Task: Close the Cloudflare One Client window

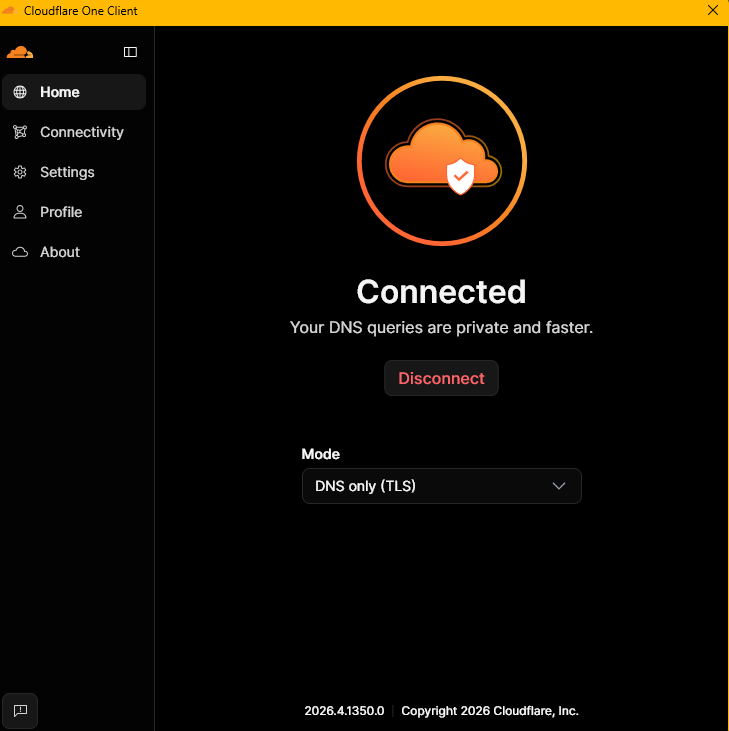Action: point(713,10)
